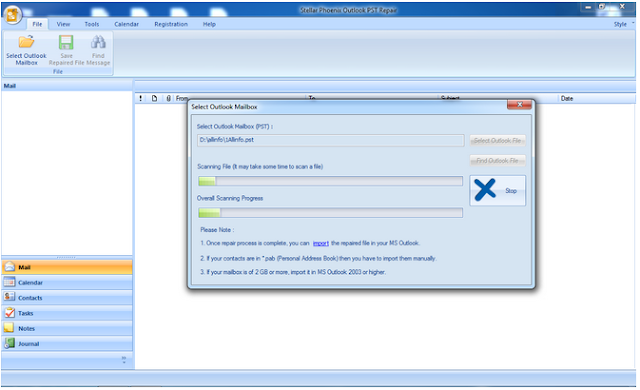Click the navigation pane splitter grip dots

[67, 257]
